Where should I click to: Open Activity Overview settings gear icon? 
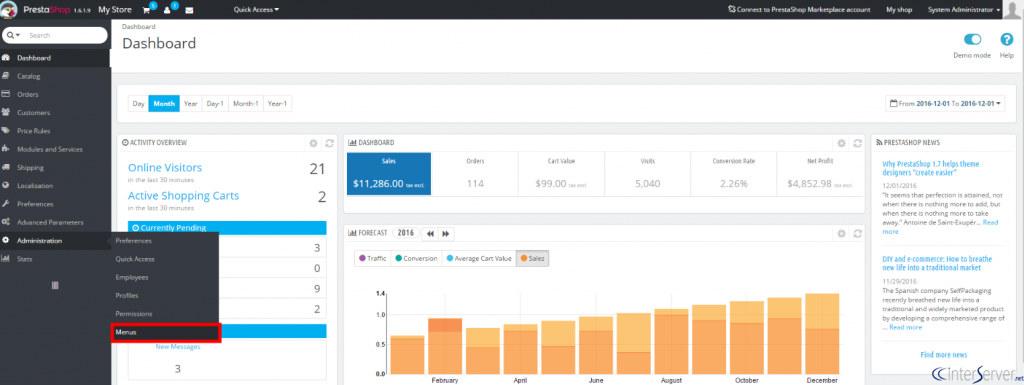[313, 143]
